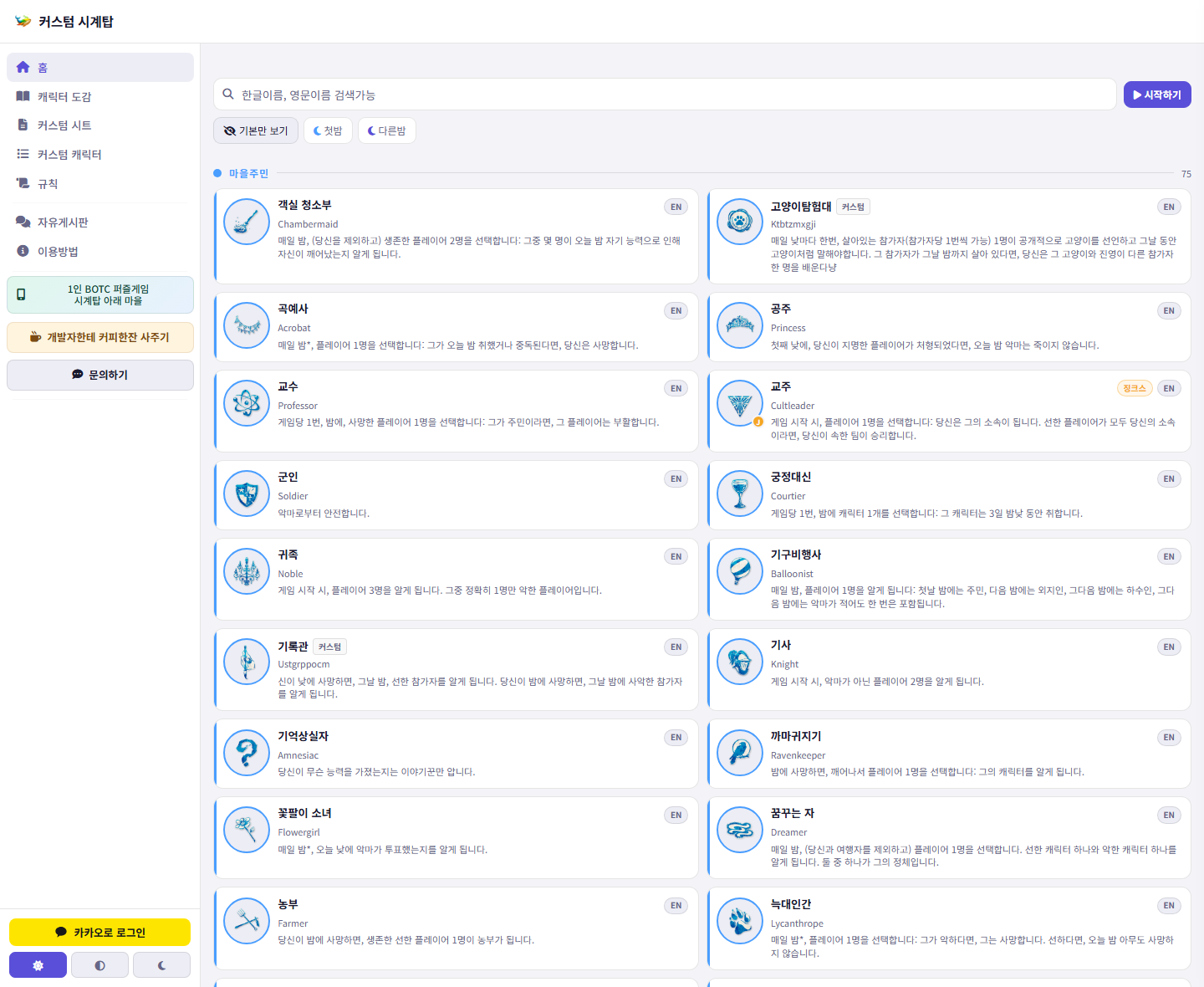Click the 시작하기 start button

pos(1157,95)
